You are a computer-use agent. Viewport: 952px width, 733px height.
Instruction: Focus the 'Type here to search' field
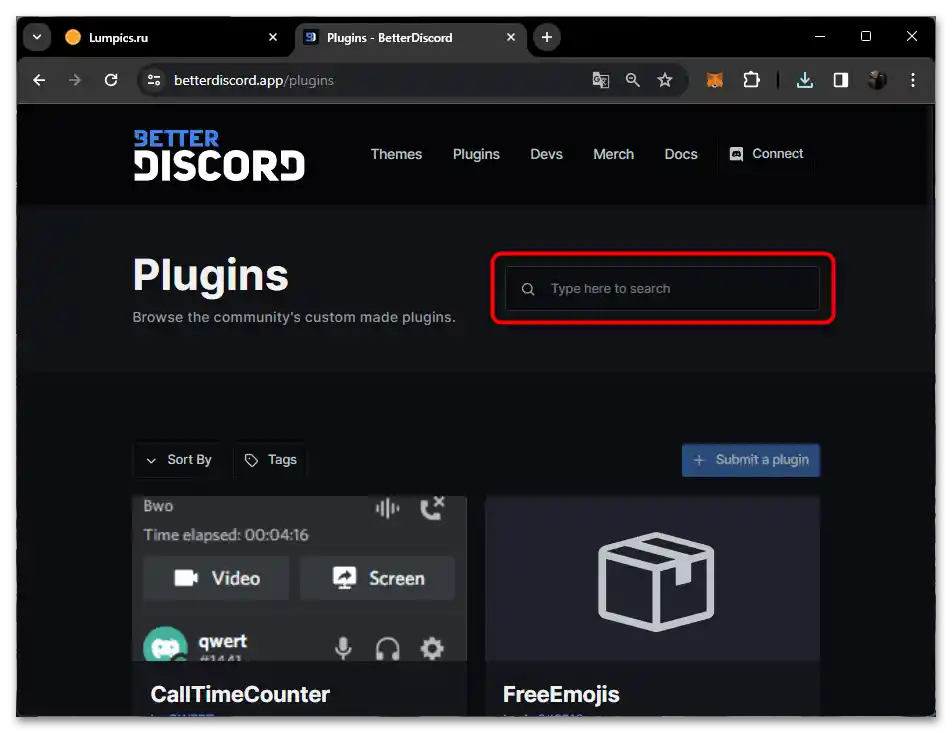click(x=662, y=288)
